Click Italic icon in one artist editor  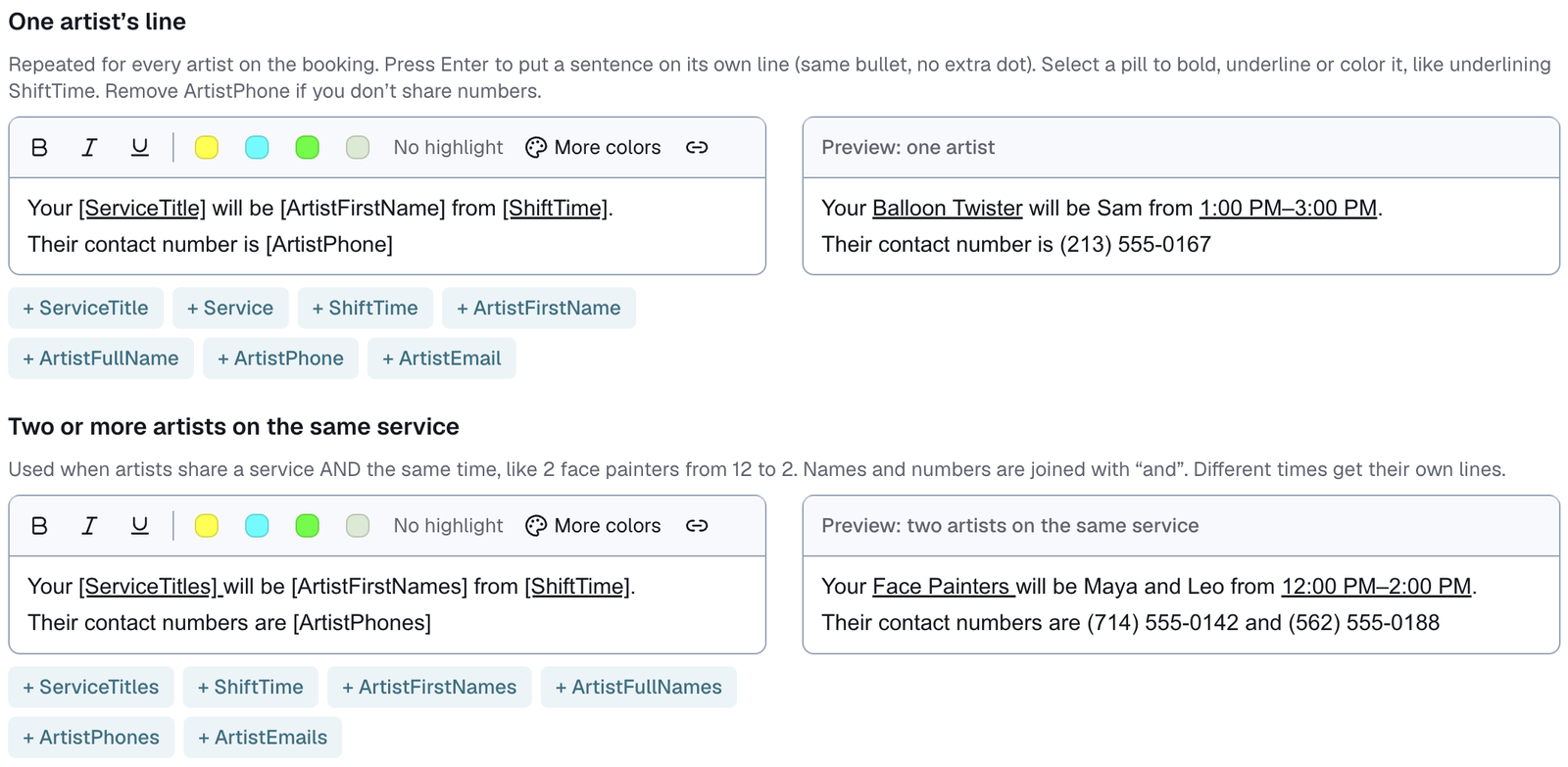coord(89,148)
